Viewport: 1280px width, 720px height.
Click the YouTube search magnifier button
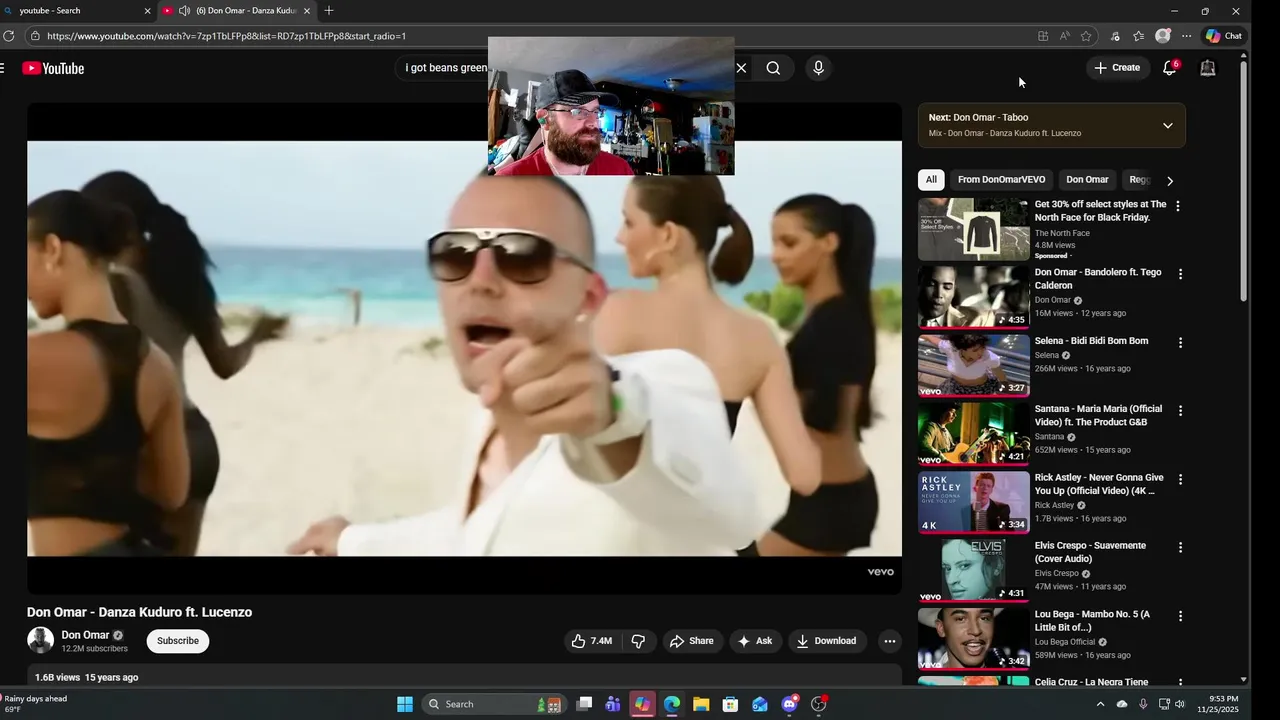773,68
